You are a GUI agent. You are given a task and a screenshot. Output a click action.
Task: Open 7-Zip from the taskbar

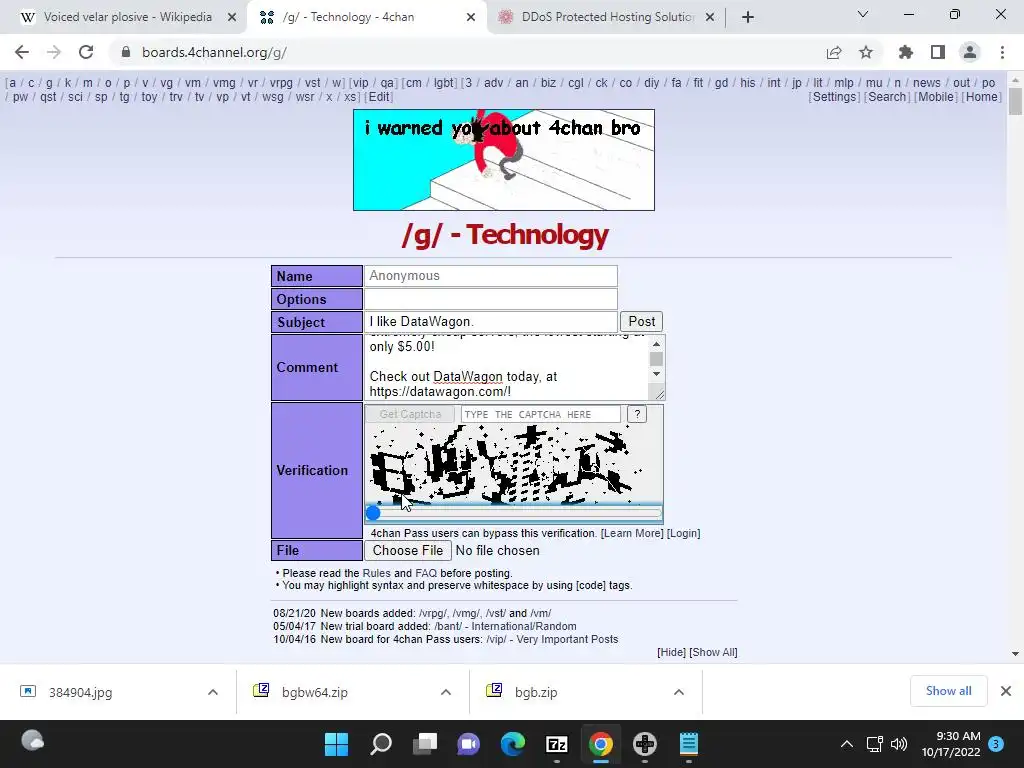(557, 744)
